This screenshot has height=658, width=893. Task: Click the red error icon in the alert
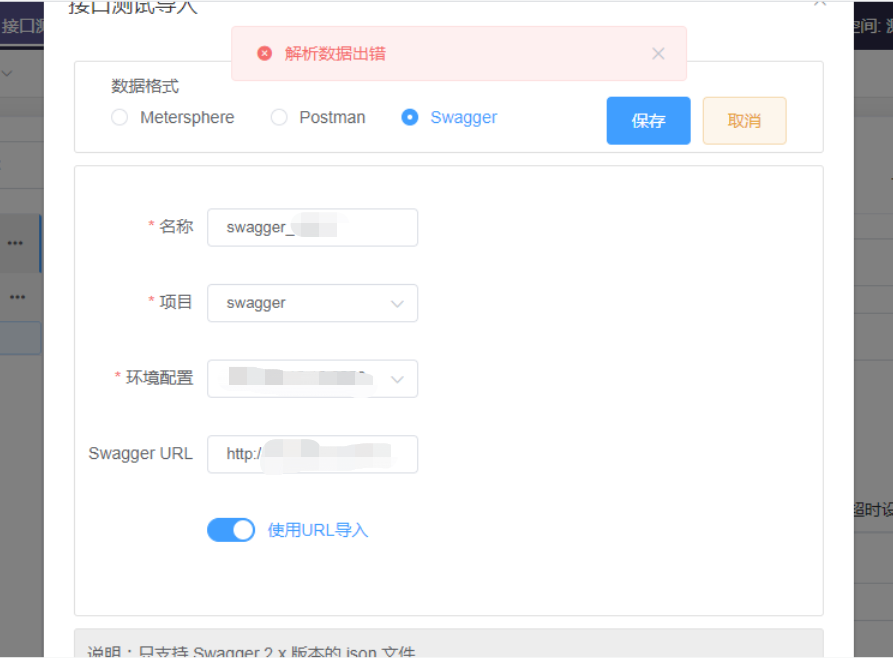point(264,52)
